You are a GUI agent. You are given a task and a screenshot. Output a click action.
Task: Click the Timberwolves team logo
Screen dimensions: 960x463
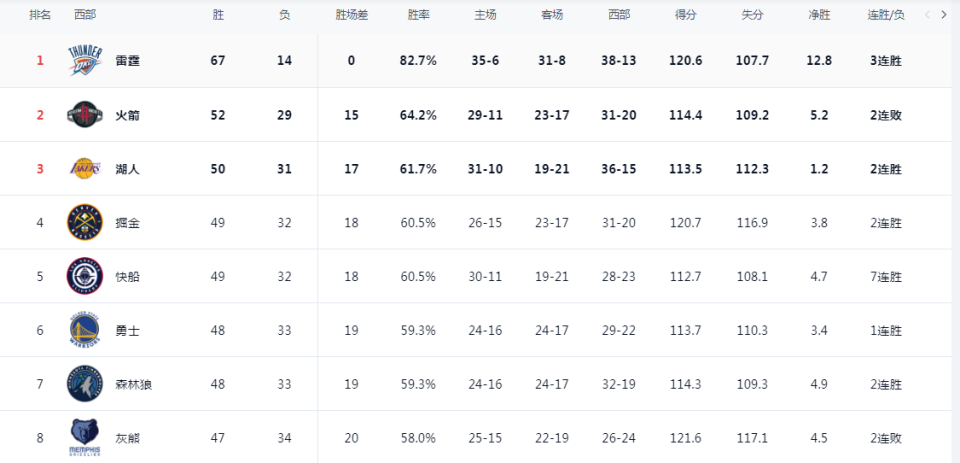point(84,384)
